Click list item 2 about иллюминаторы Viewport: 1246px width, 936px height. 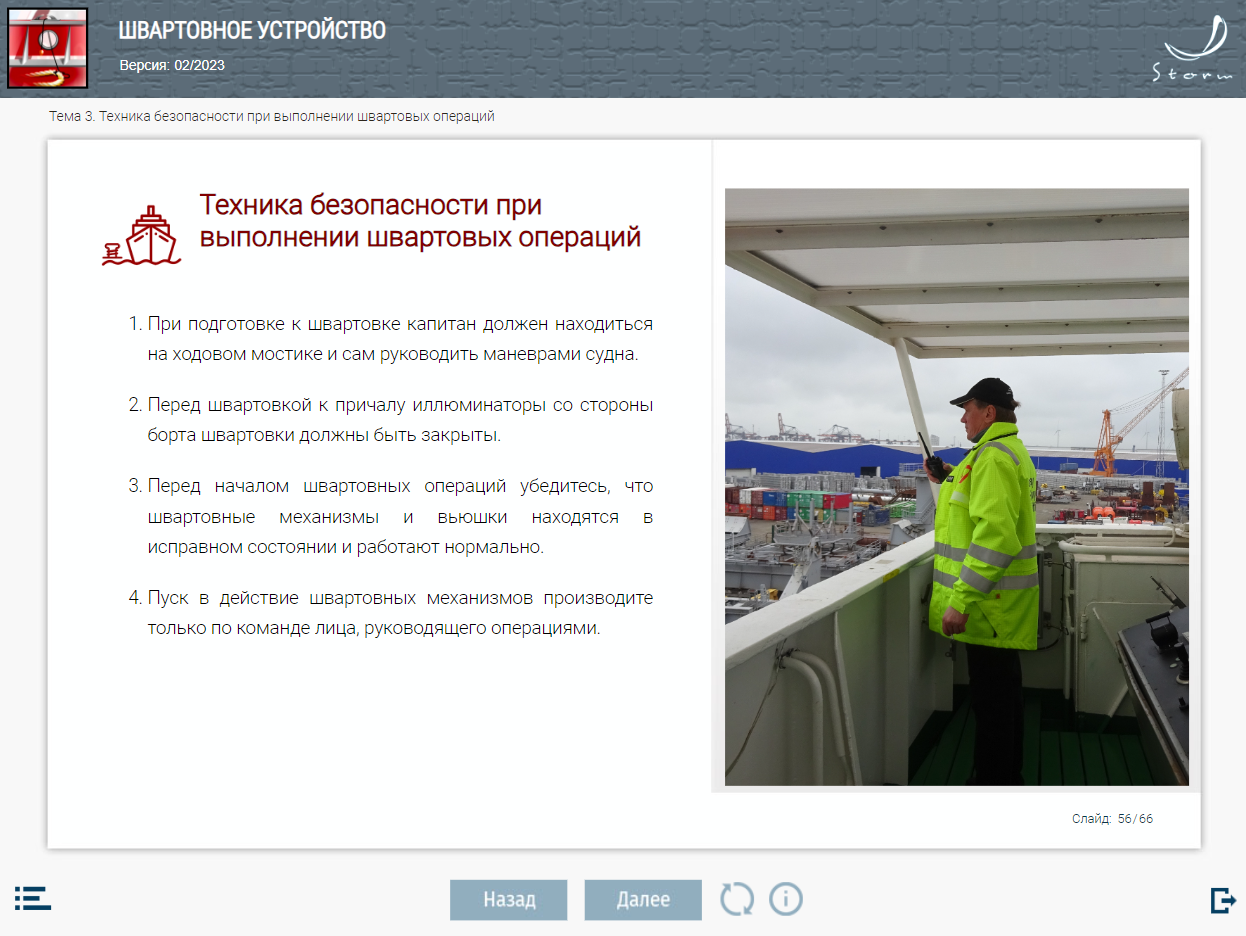390,420
